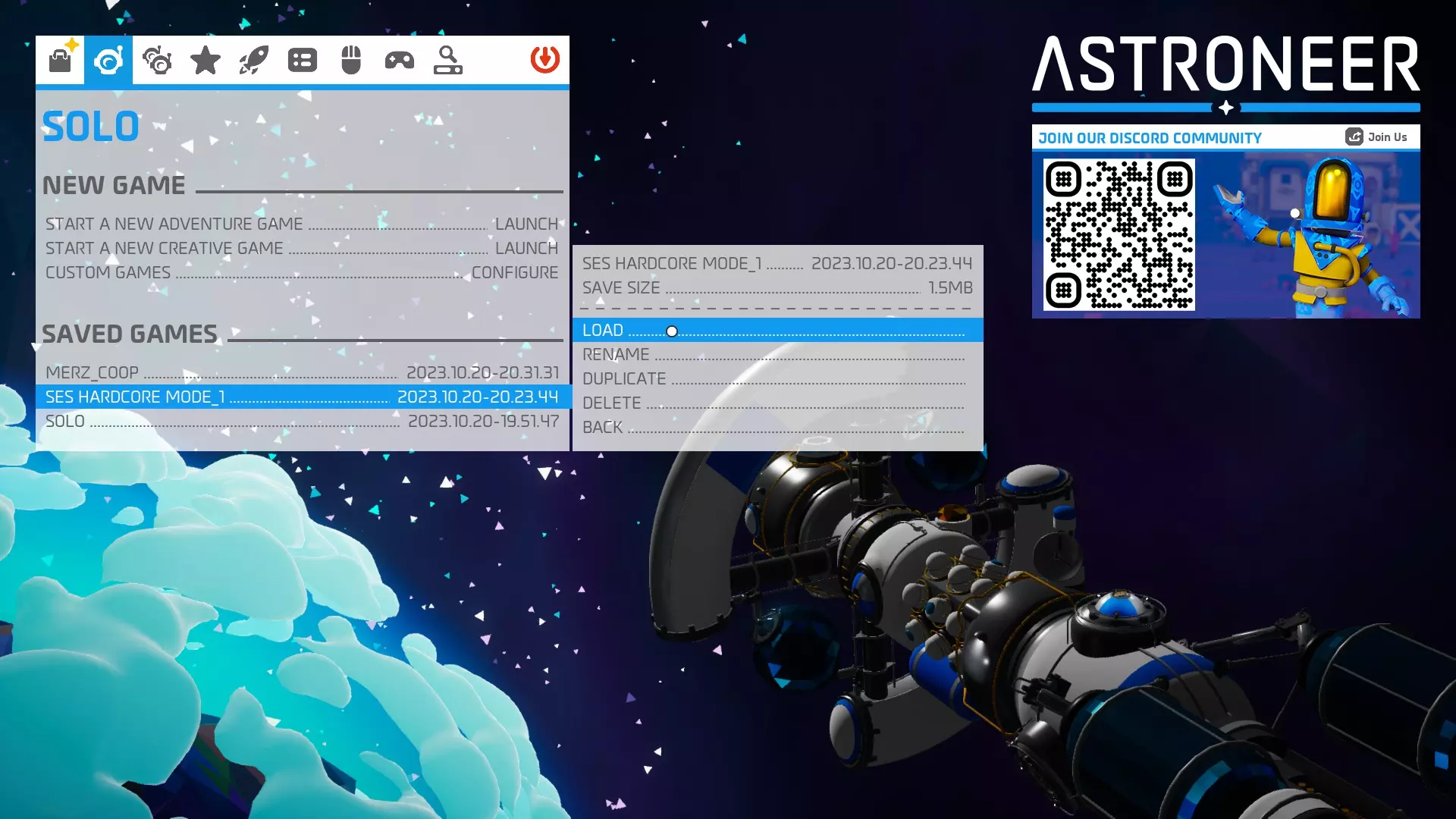Viewport: 1456px width, 819px height.
Task: Click the rocket icon tab
Action: (x=254, y=60)
